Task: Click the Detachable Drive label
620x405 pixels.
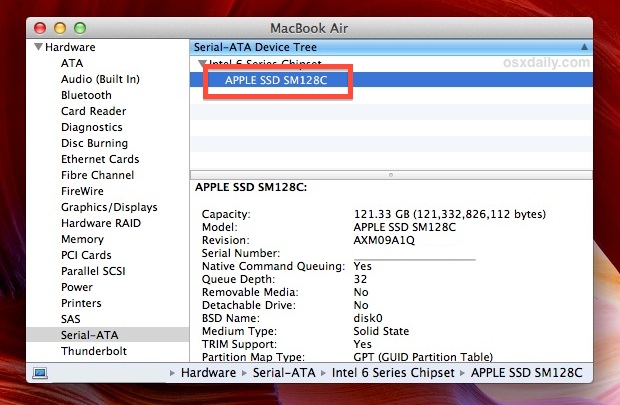Action: [x=248, y=305]
